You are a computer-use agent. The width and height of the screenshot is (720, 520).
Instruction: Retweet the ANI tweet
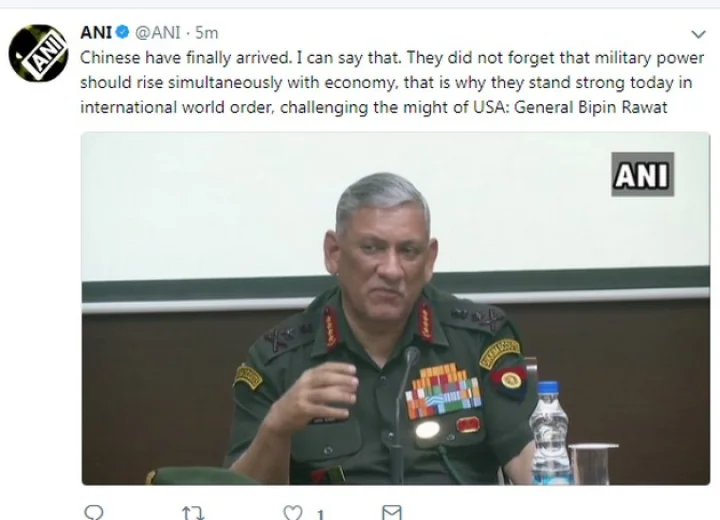point(195,511)
